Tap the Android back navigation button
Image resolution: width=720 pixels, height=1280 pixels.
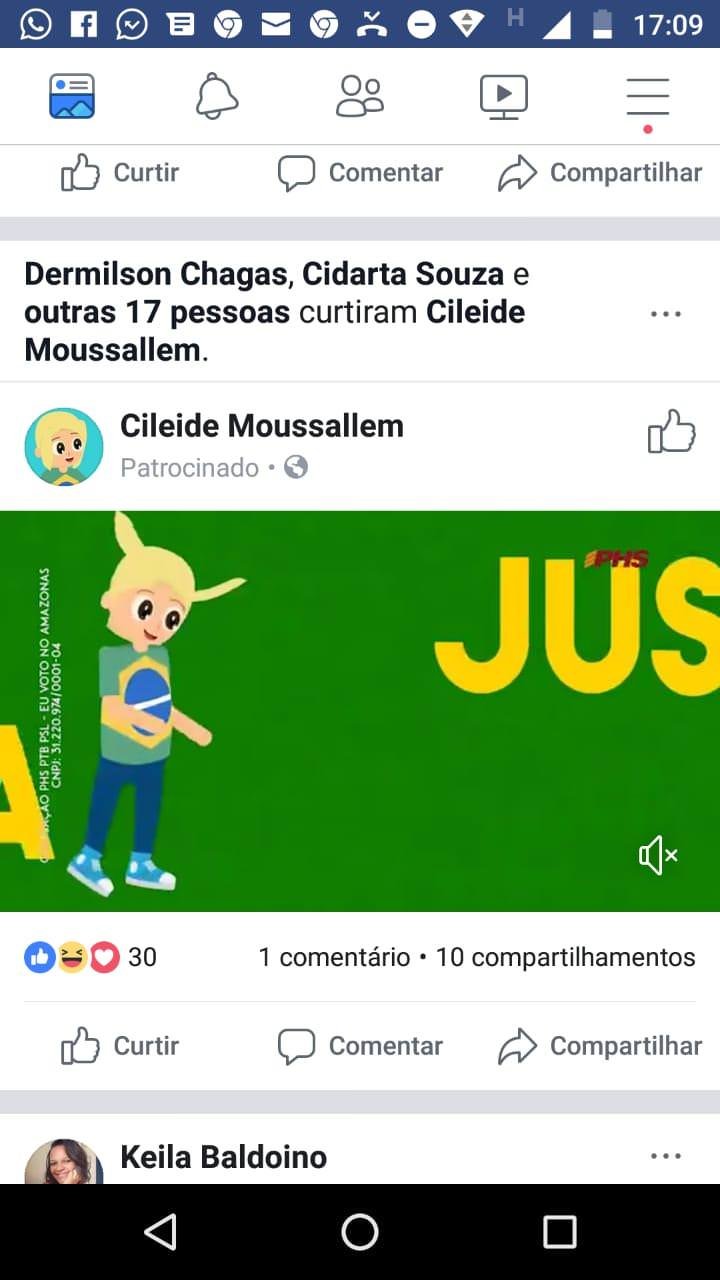pyautogui.click(x=160, y=1232)
